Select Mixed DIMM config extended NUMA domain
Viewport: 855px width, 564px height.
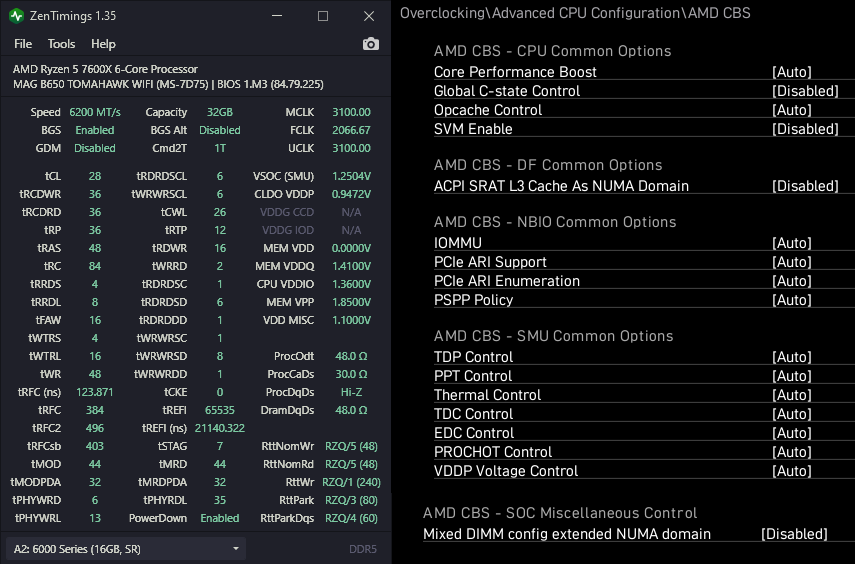[x=639, y=534]
